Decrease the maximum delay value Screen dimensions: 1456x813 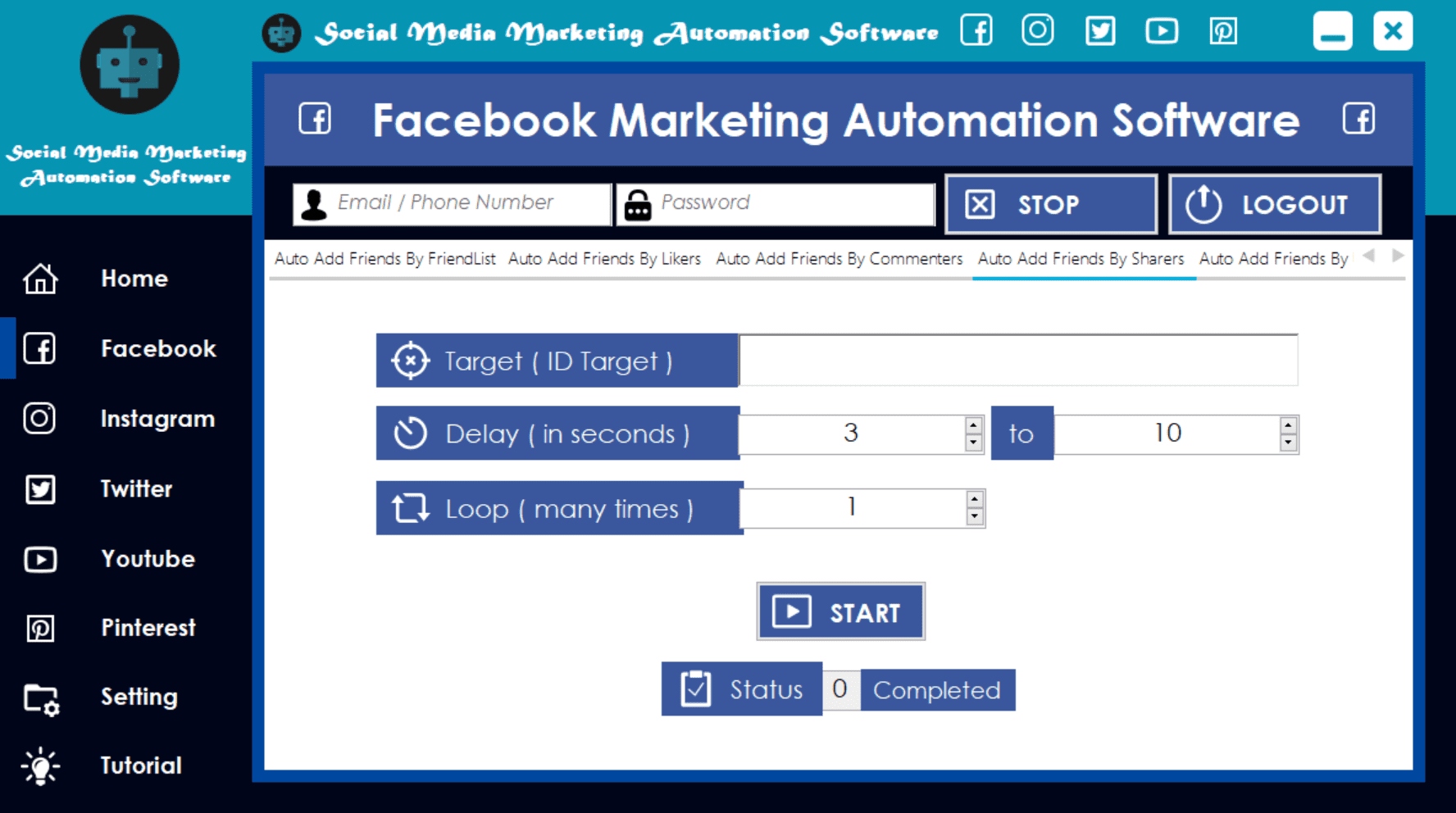click(x=1288, y=443)
